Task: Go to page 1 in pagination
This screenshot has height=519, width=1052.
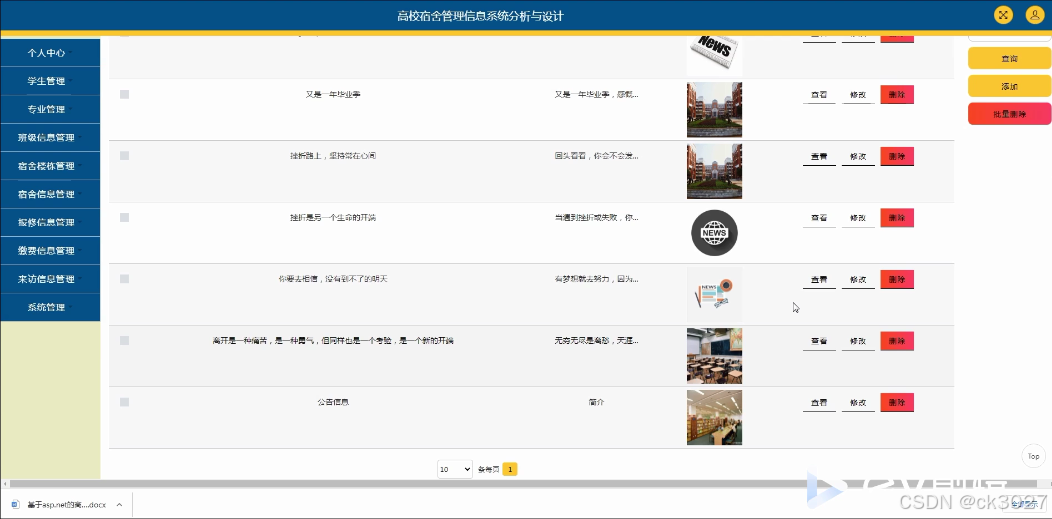Action: tap(510, 469)
